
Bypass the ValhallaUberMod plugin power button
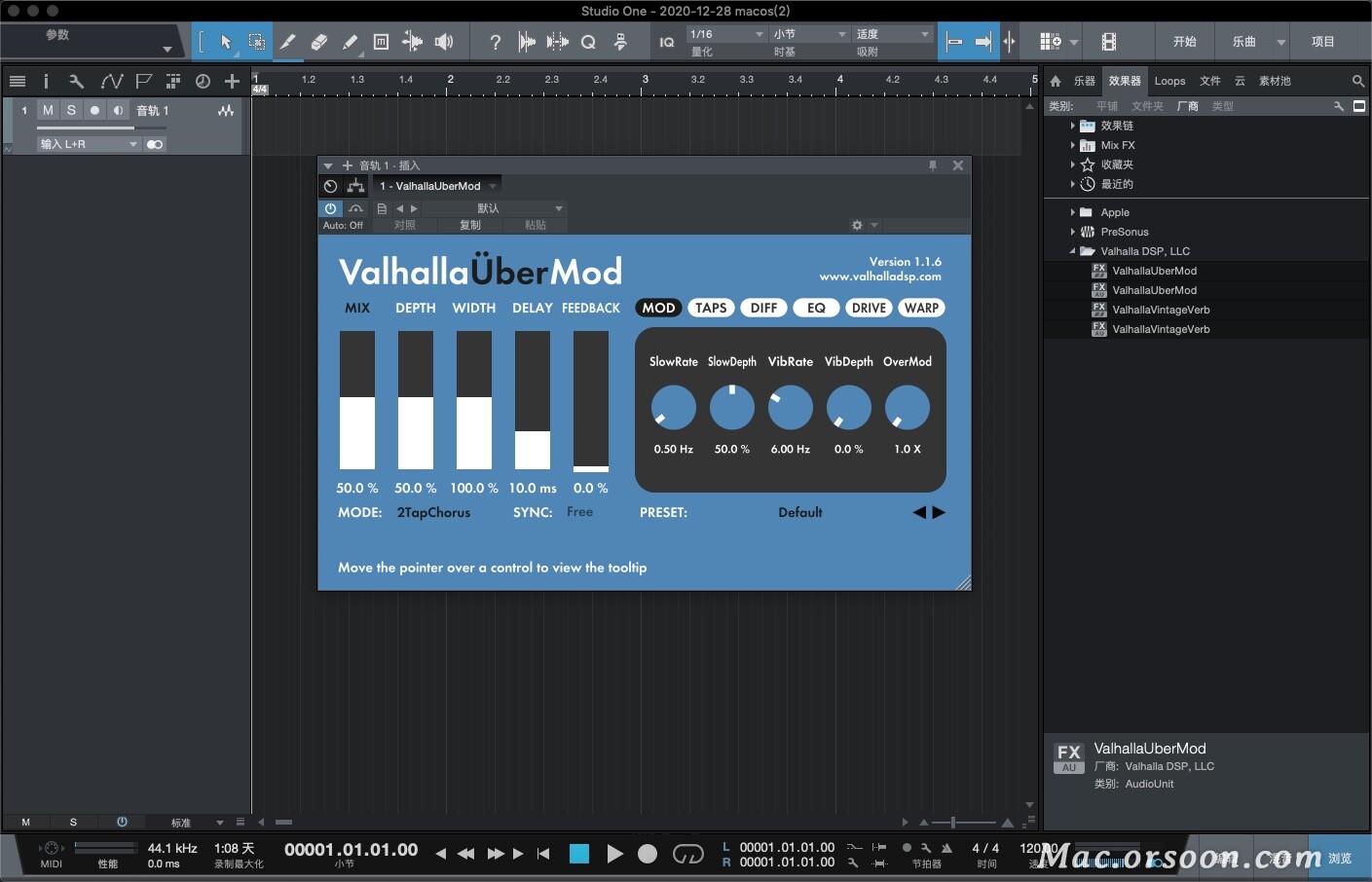pos(331,208)
